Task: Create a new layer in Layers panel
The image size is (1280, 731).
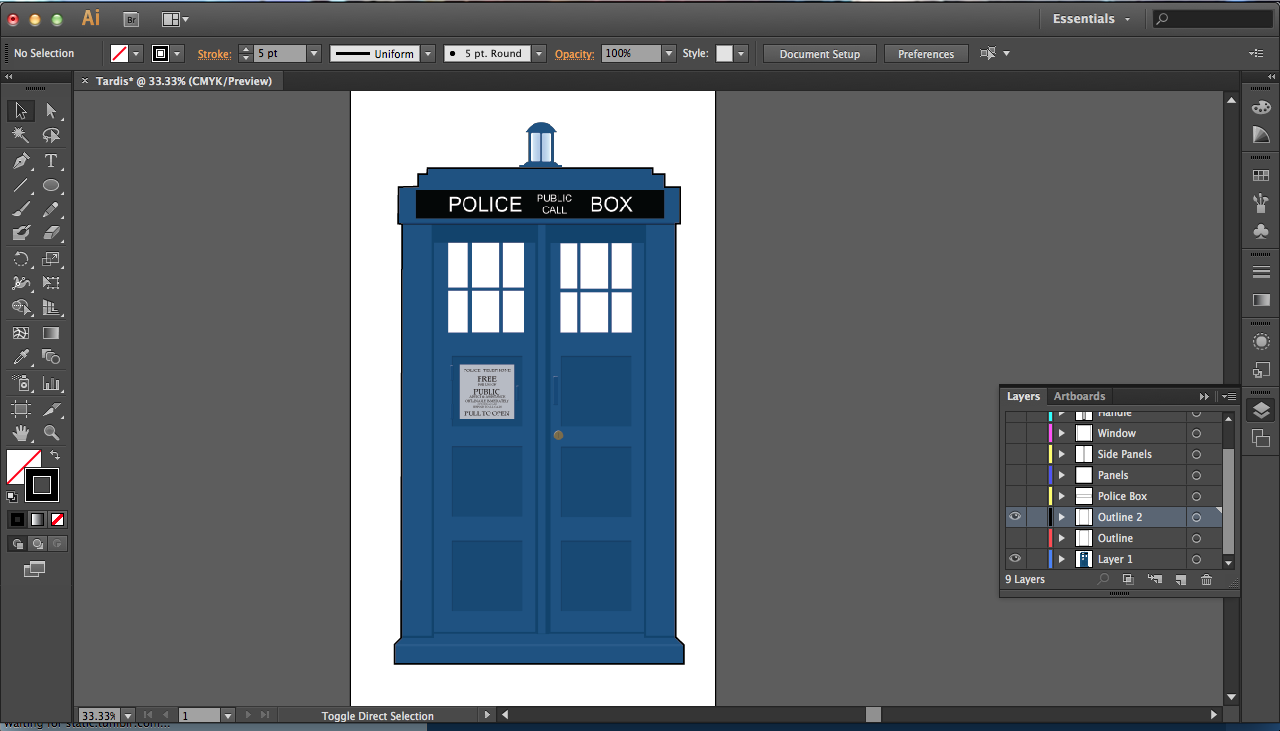Action: click(1181, 579)
